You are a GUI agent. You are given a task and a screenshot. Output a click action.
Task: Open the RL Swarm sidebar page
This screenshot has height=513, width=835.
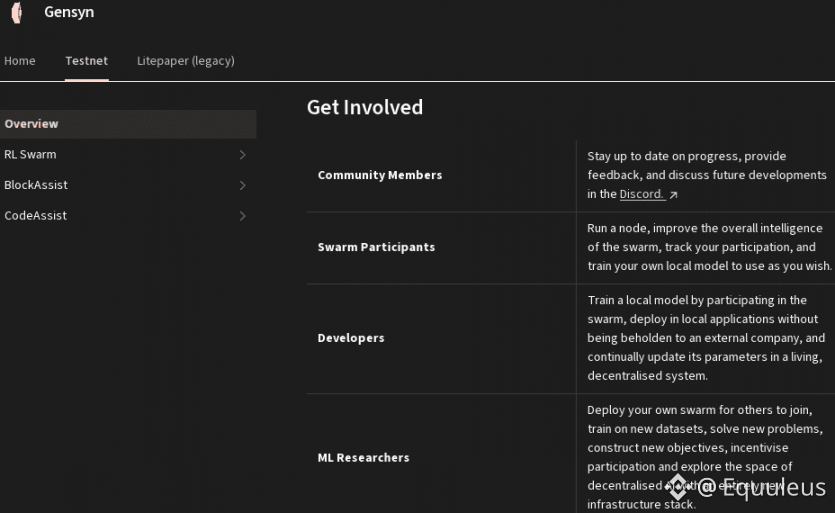click(31, 155)
